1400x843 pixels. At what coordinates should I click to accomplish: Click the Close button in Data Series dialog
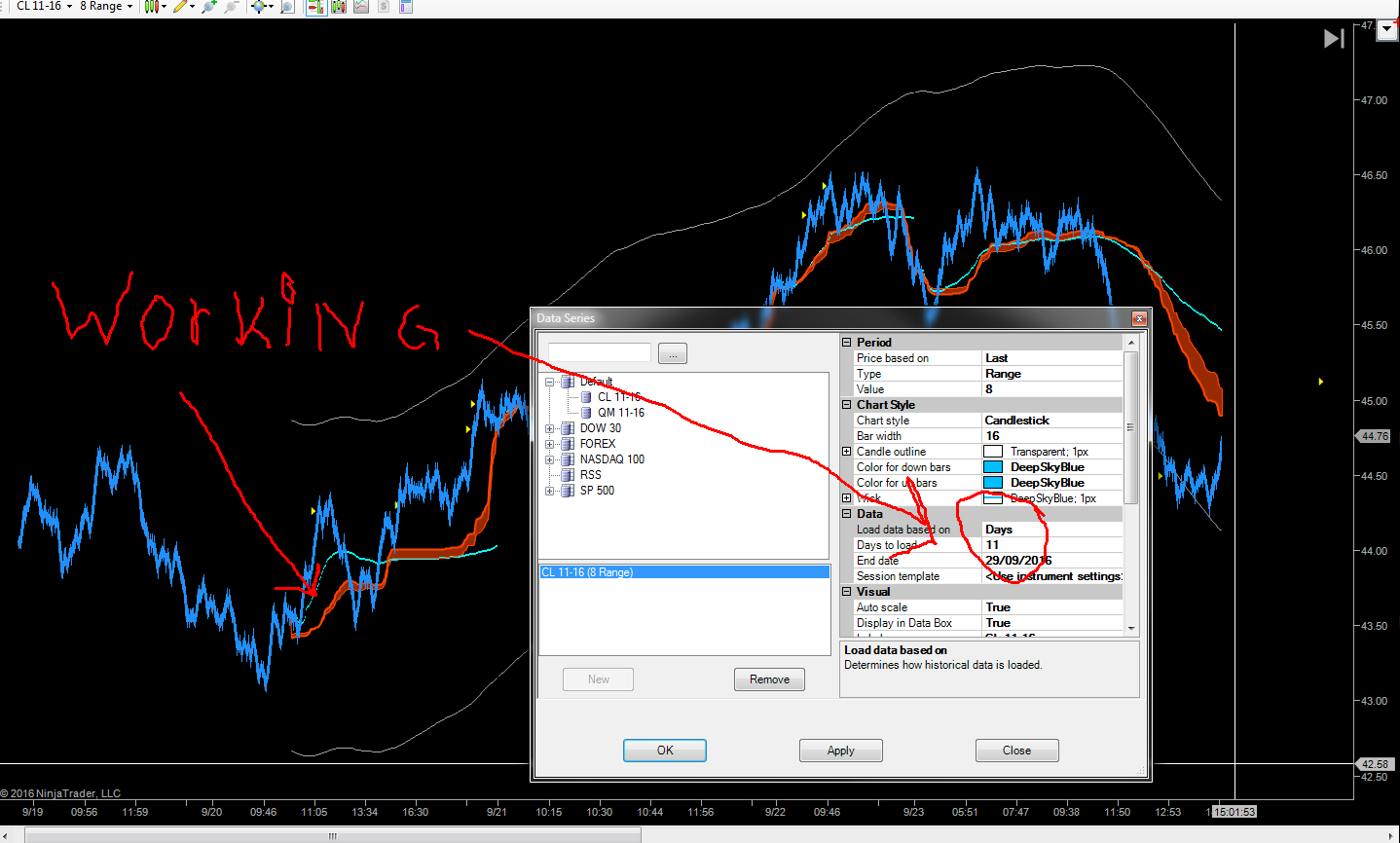point(1016,751)
